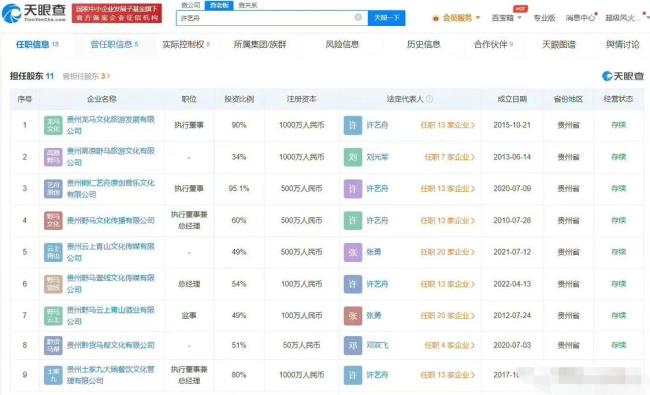Open the 历史信息 tab
This screenshot has width=650, height=395.
[423, 44]
